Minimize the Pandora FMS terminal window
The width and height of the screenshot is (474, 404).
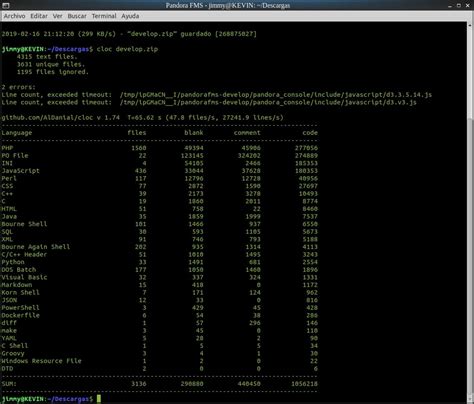[450, 5]
